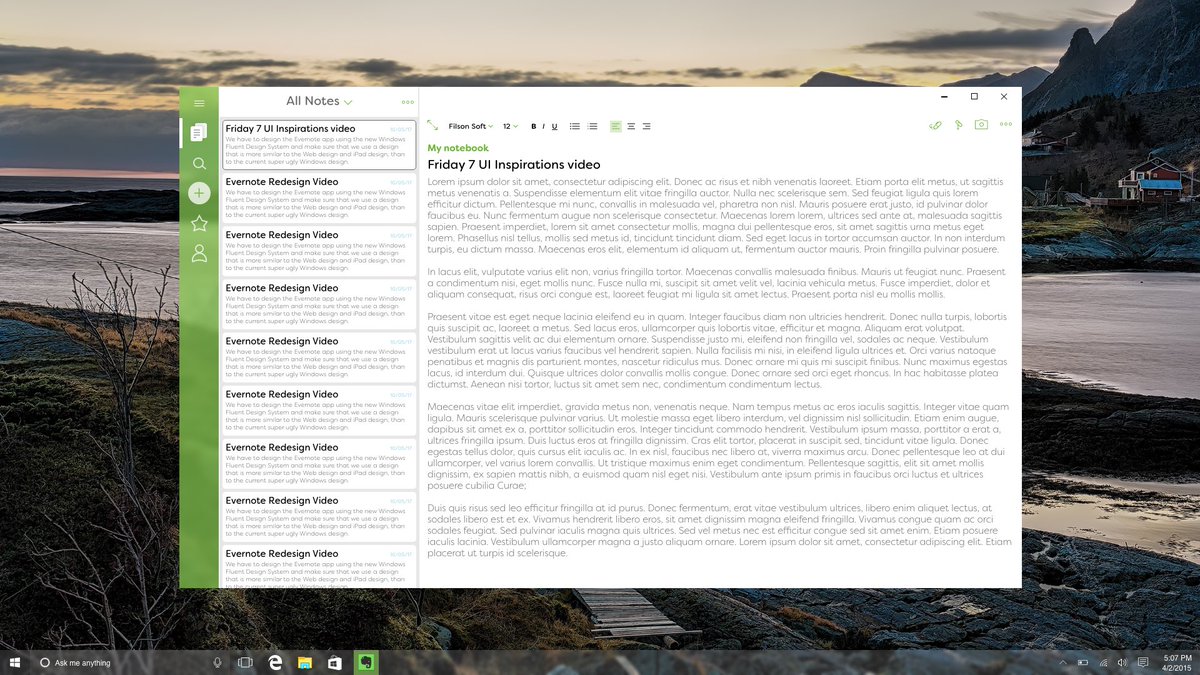This screenshot has height=675, width=1200.
Task: Align text center
Action: [631, 127]
